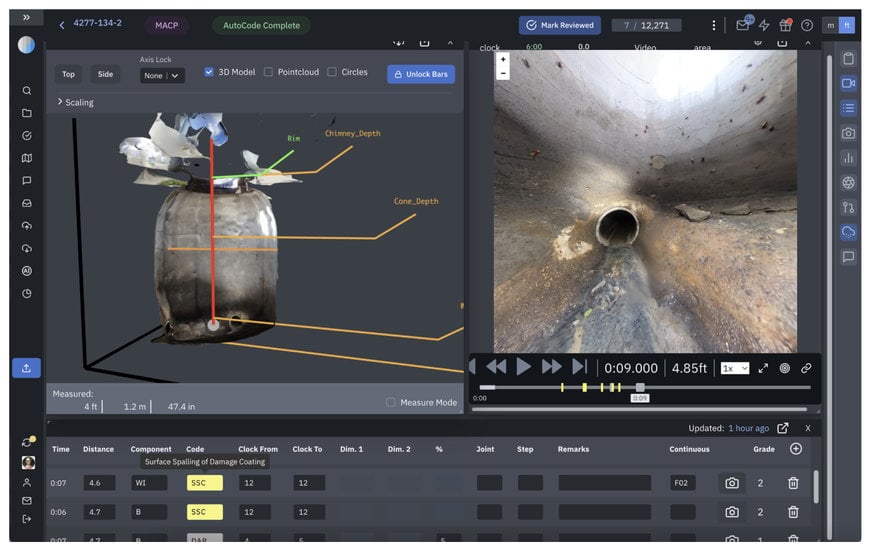
Task: Open photo camera icon in right sidebar
Action: click(848, 133)
